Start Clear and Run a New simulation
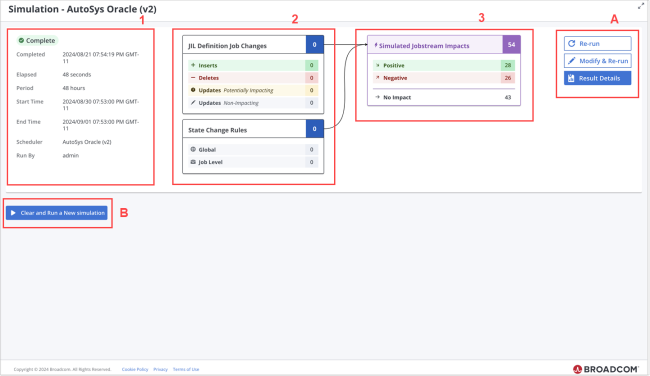Viewport: 650px width, 376px height. 57,213
